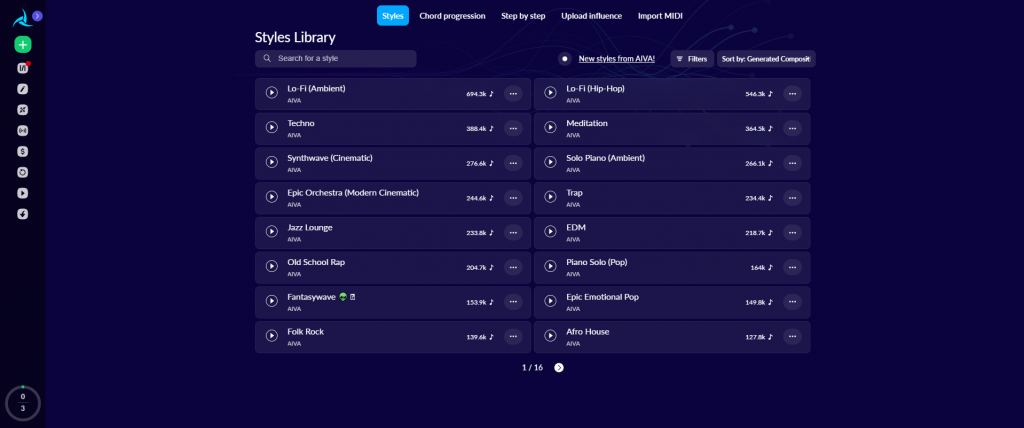Click the broadcast radio icon in the sidebar

pyautogui.click(x=23, y=131)
